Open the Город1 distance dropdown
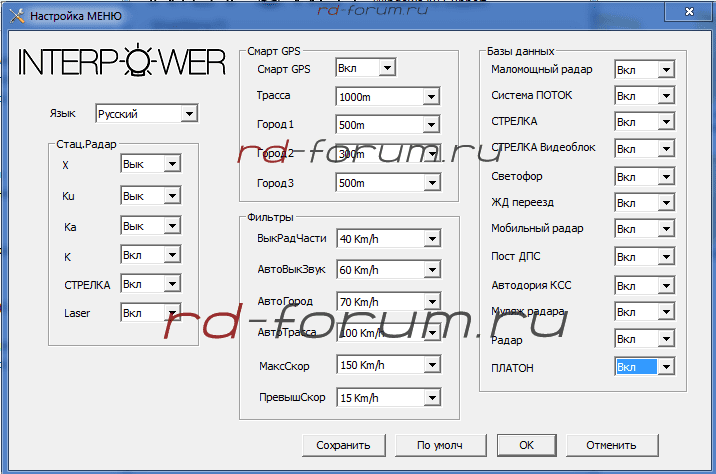 tap(431, 125)
